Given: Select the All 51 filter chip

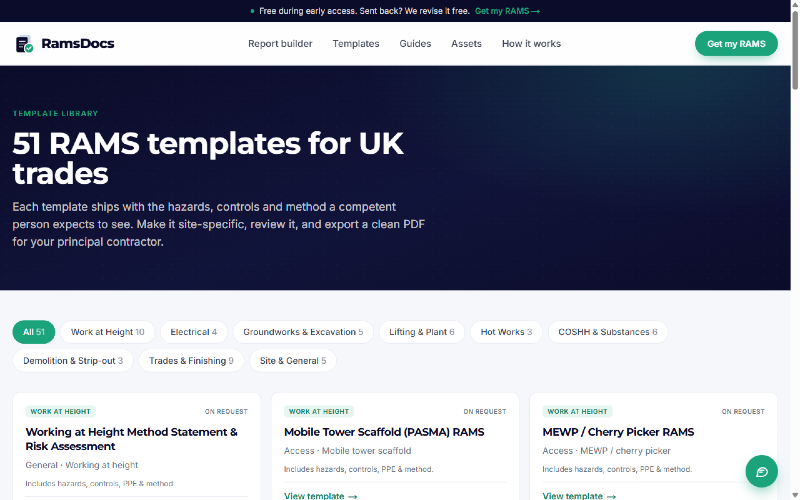Looking at the screenshot, I should [x=34, y=332].
